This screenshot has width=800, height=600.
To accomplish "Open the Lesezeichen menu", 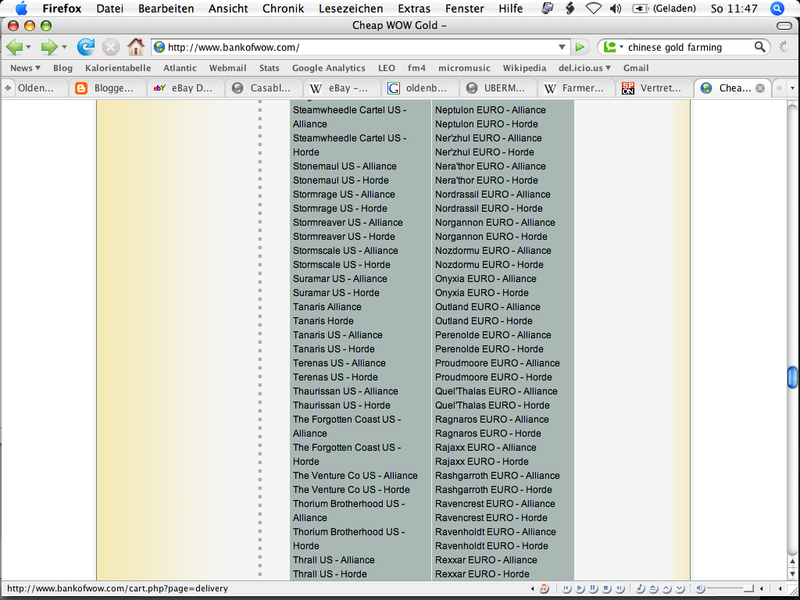I will 351,9.
